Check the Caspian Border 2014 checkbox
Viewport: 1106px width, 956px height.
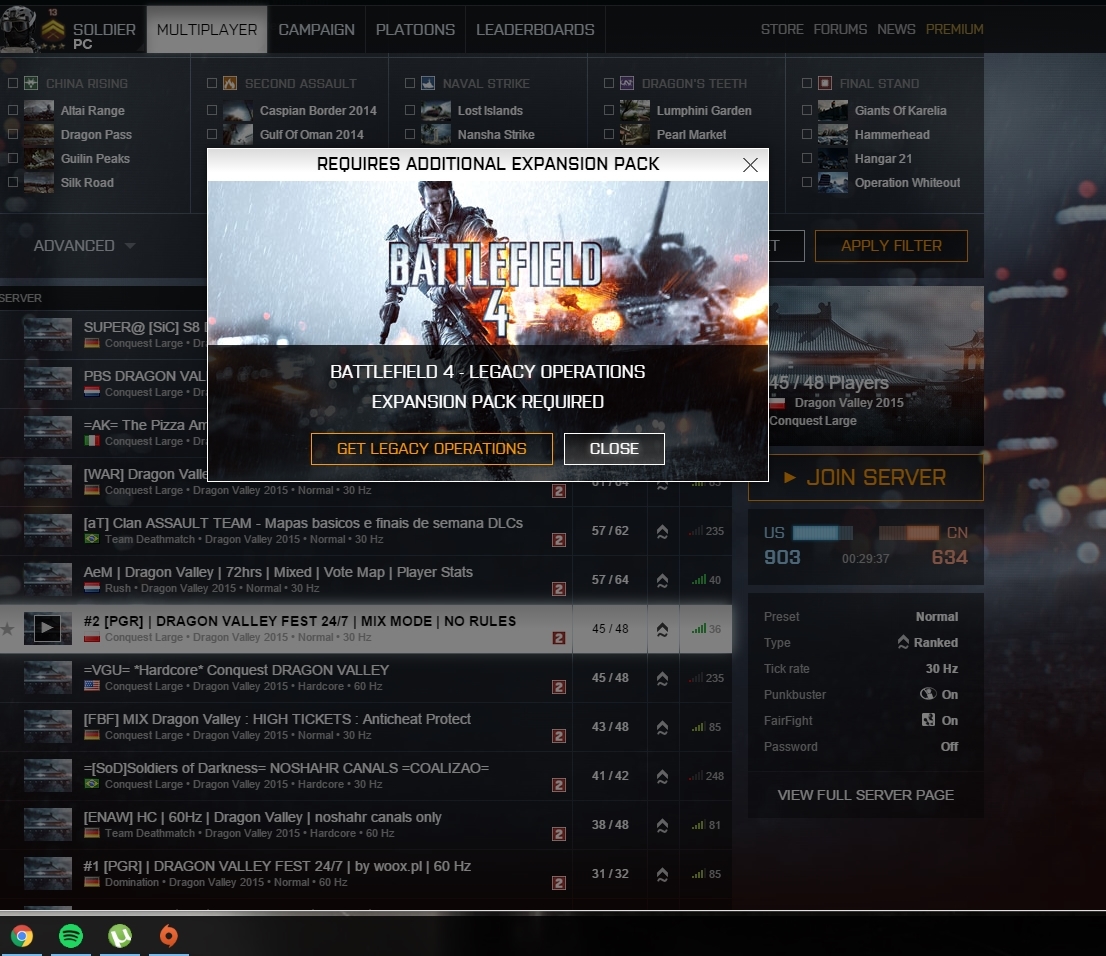point(212,110)
